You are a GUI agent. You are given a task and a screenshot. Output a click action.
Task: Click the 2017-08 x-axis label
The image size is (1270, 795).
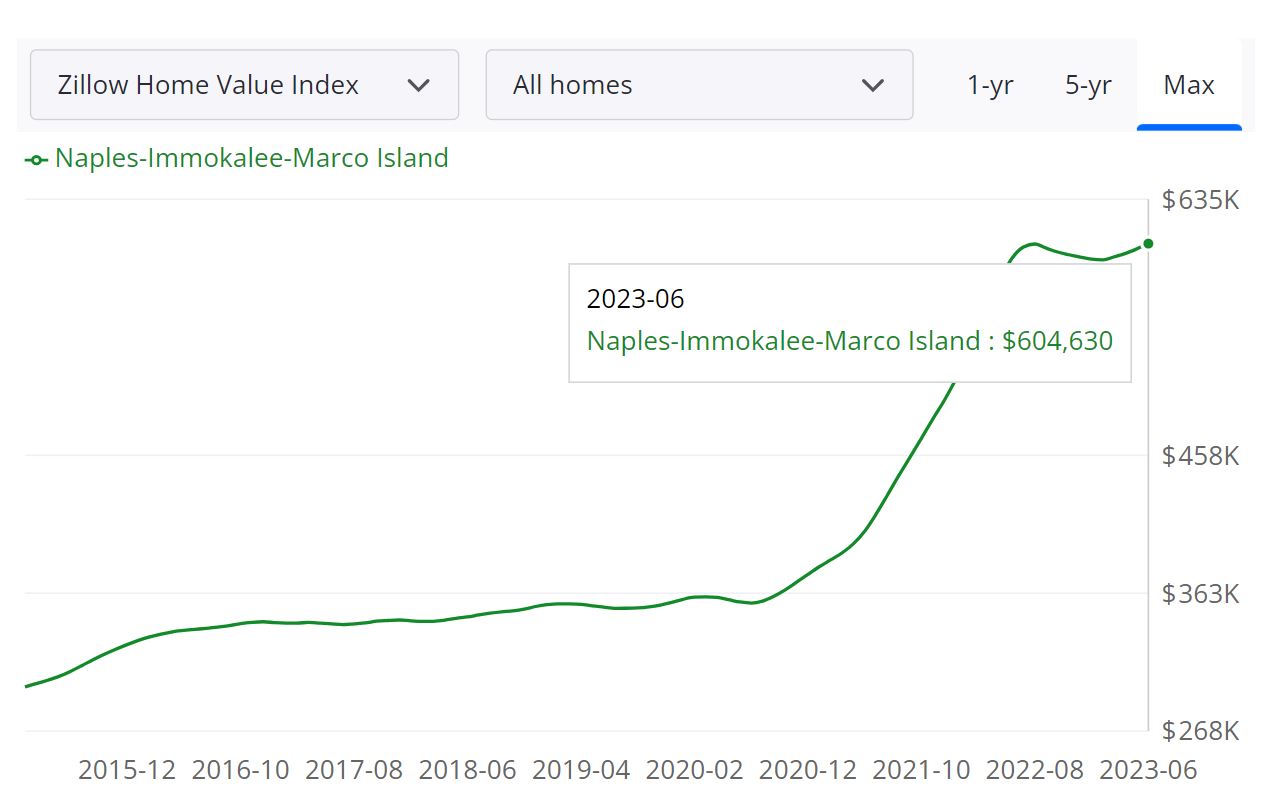354,770
